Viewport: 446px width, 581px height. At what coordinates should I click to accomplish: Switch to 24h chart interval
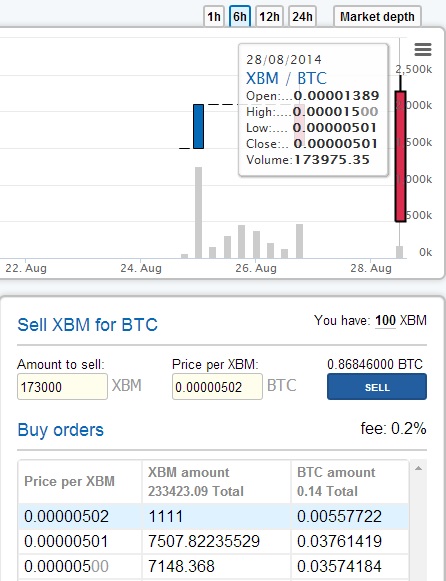[302, 17]
